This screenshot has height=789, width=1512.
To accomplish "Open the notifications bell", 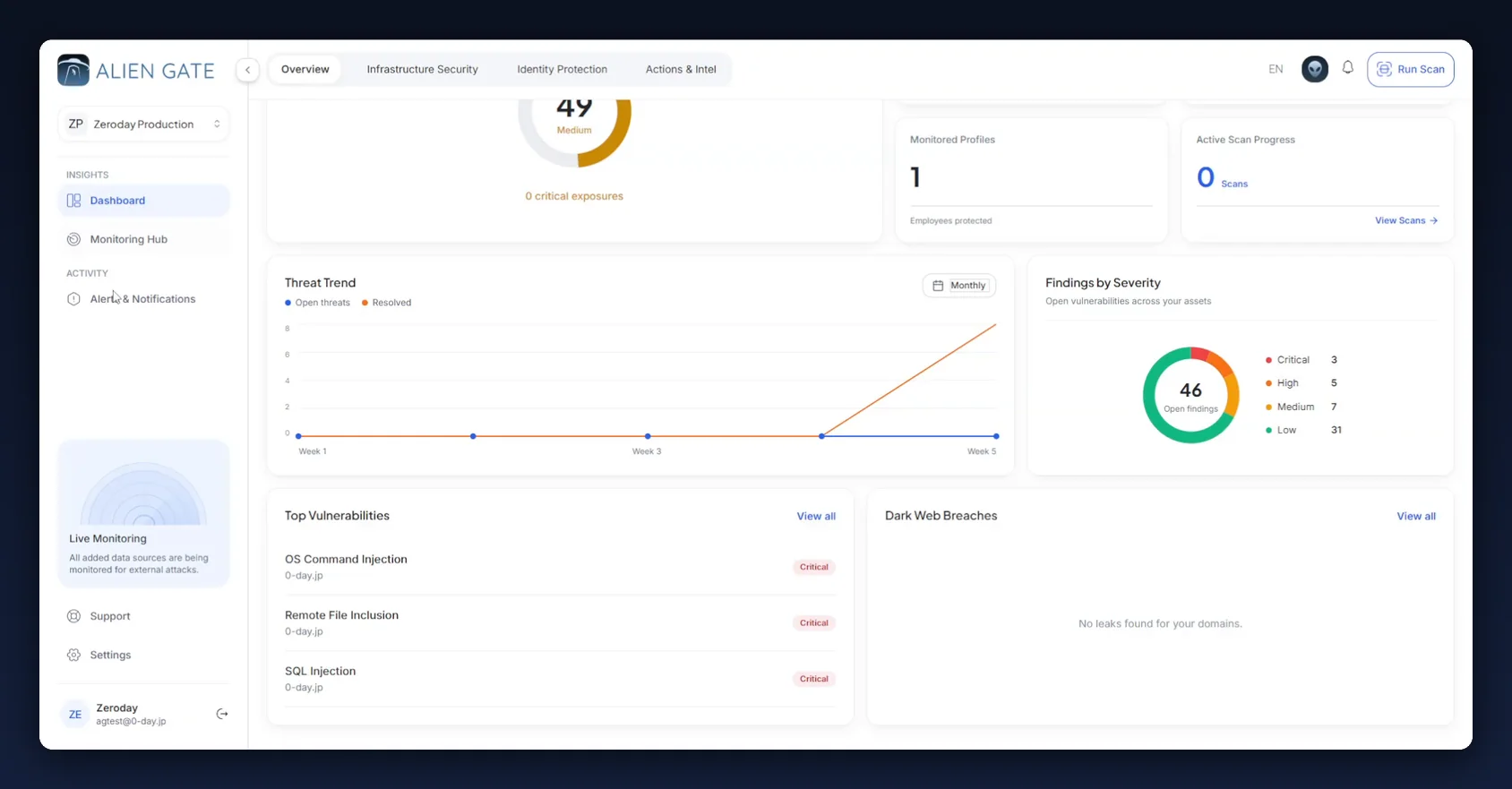I will (1347, 68).
